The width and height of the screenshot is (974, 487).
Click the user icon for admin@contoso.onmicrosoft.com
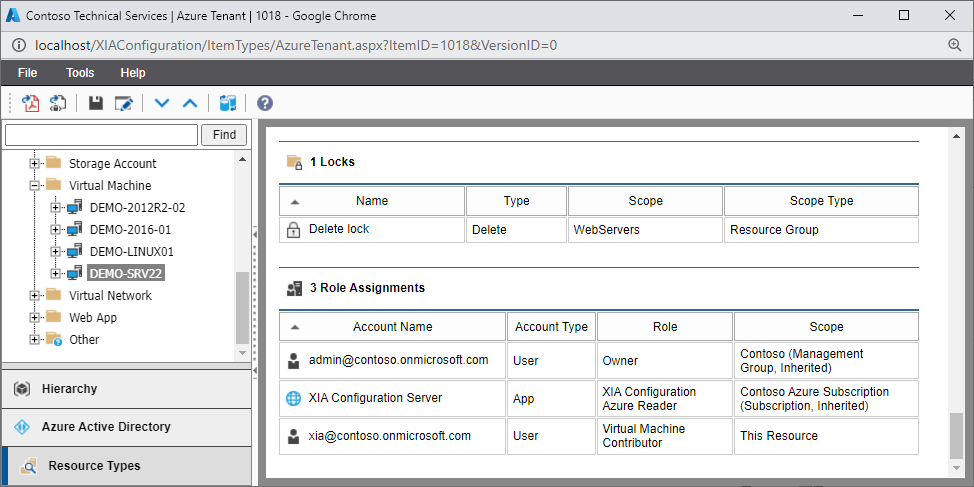click(x=293, y=361)
